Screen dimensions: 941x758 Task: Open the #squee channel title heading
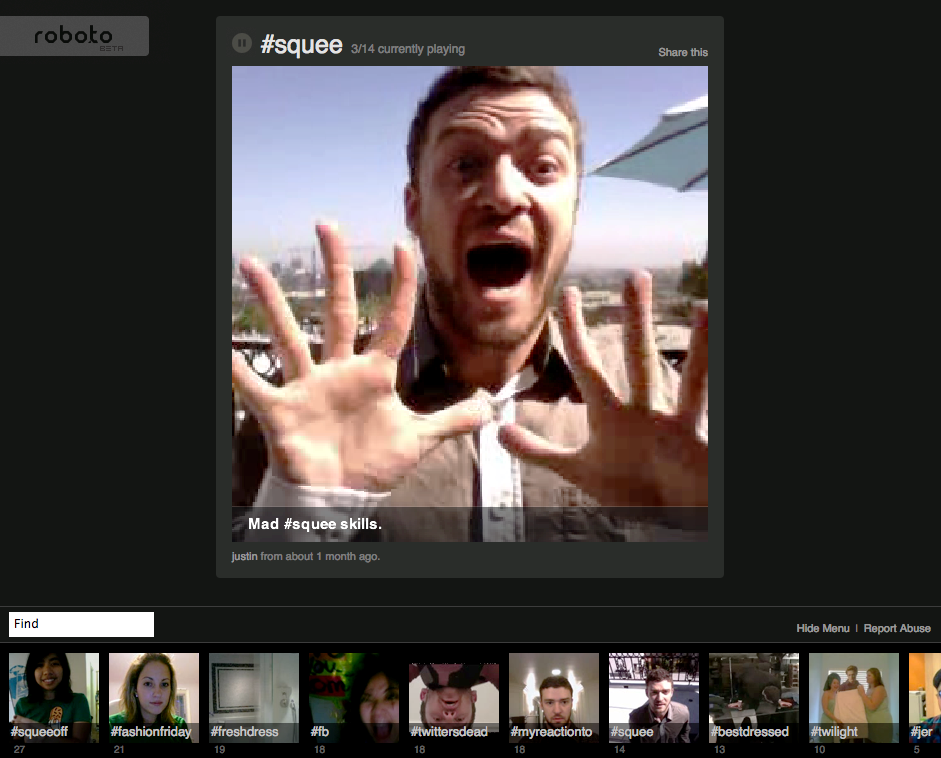click(x=301, y=45)
